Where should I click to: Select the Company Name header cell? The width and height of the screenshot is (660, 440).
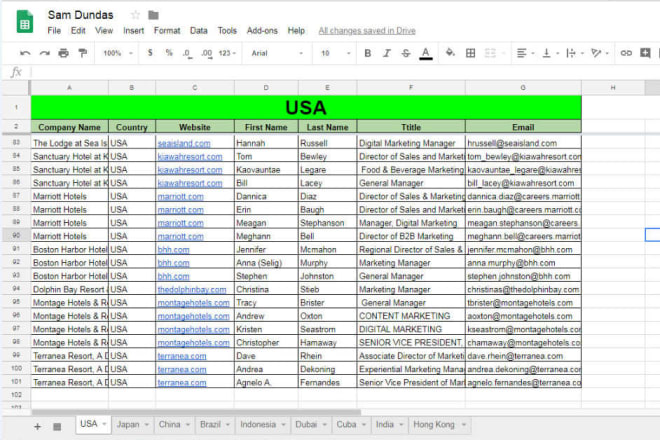pos(69,127)
